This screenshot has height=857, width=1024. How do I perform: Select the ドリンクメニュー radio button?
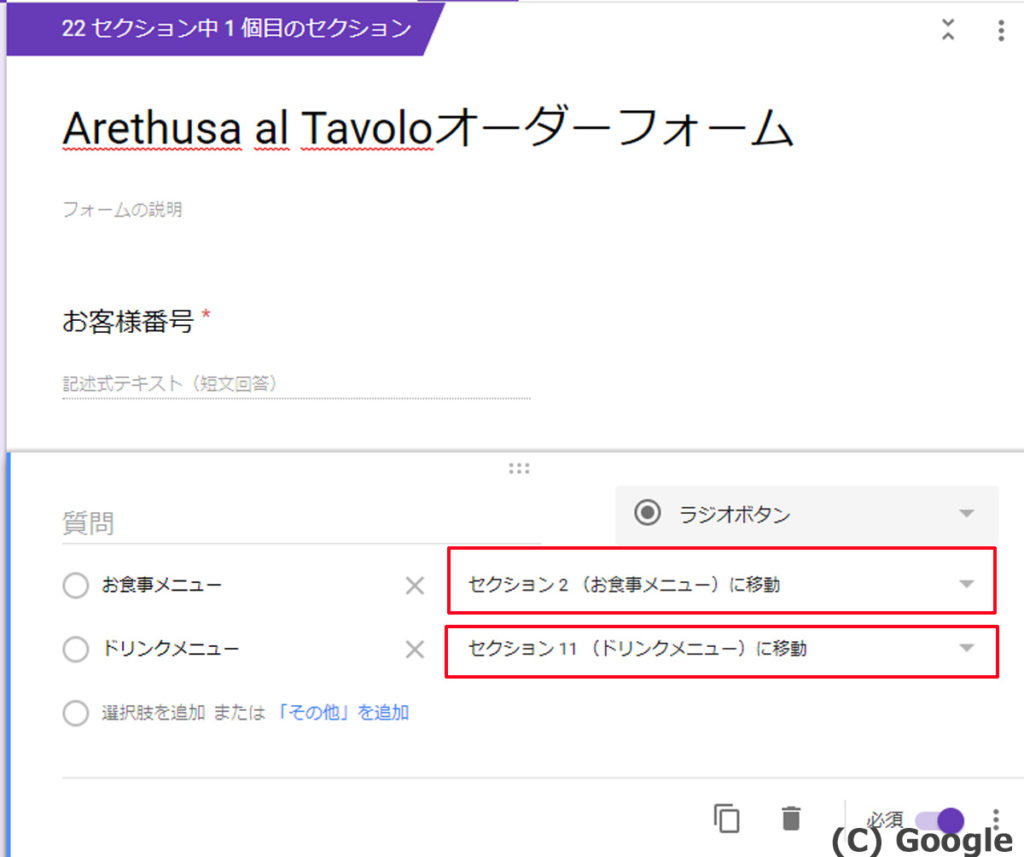pyautogui.click(x=76, y=649)
